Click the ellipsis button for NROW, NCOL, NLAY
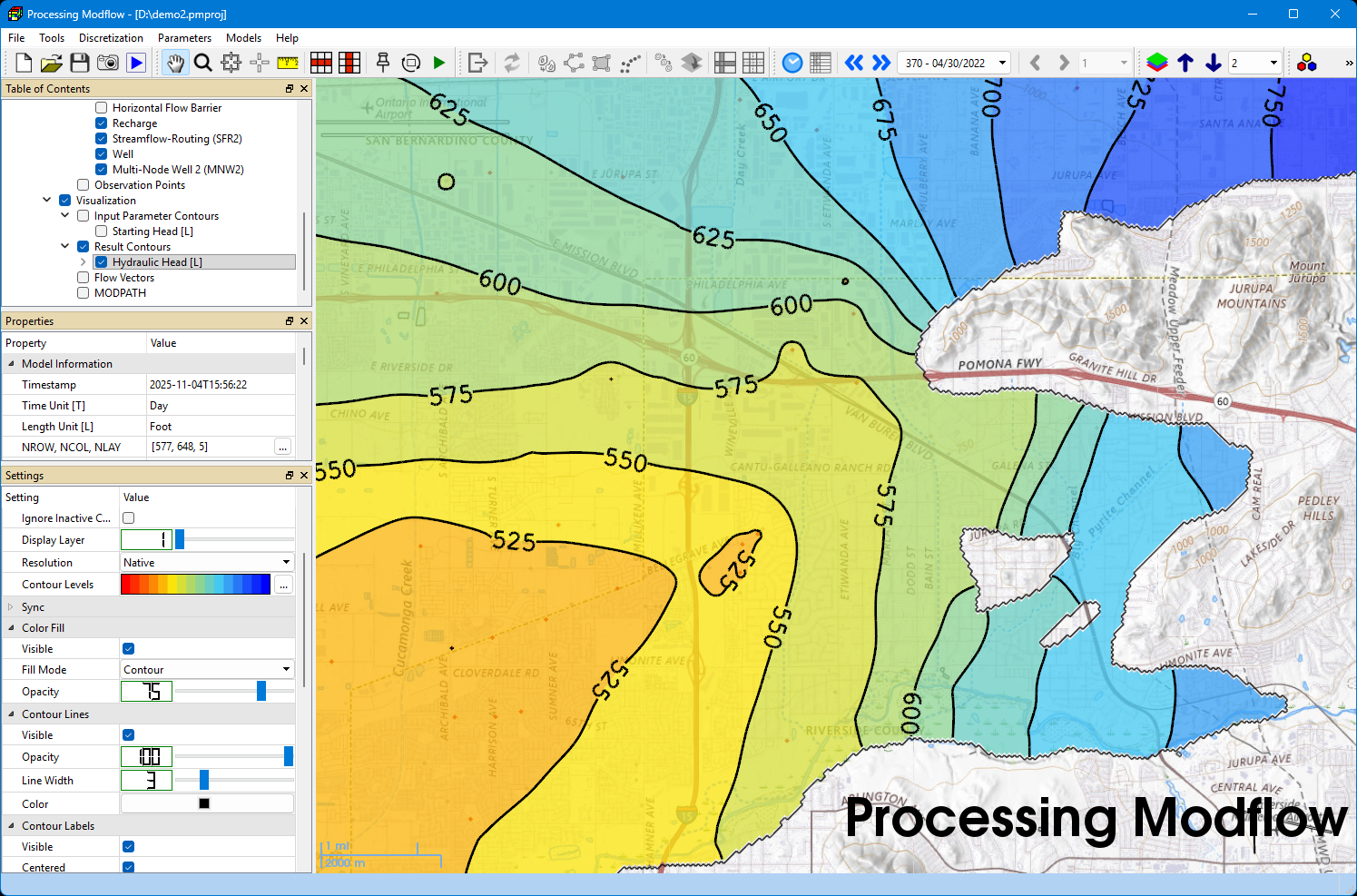Image resolution: width=1357 pixels, height=896 pixels. coord(283,448)
